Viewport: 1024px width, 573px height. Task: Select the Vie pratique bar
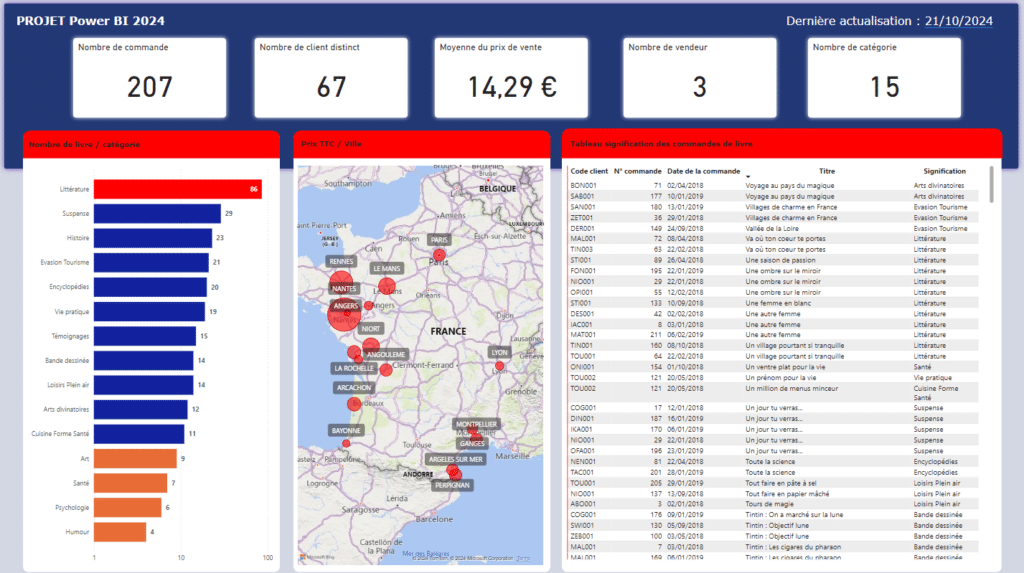150,312
